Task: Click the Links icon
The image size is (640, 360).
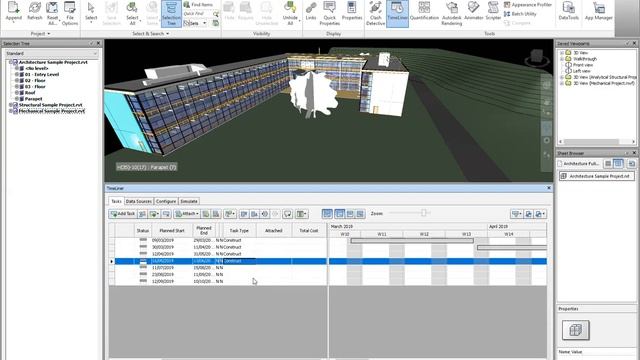Action: pyautogui.click(x=311, y=11)
